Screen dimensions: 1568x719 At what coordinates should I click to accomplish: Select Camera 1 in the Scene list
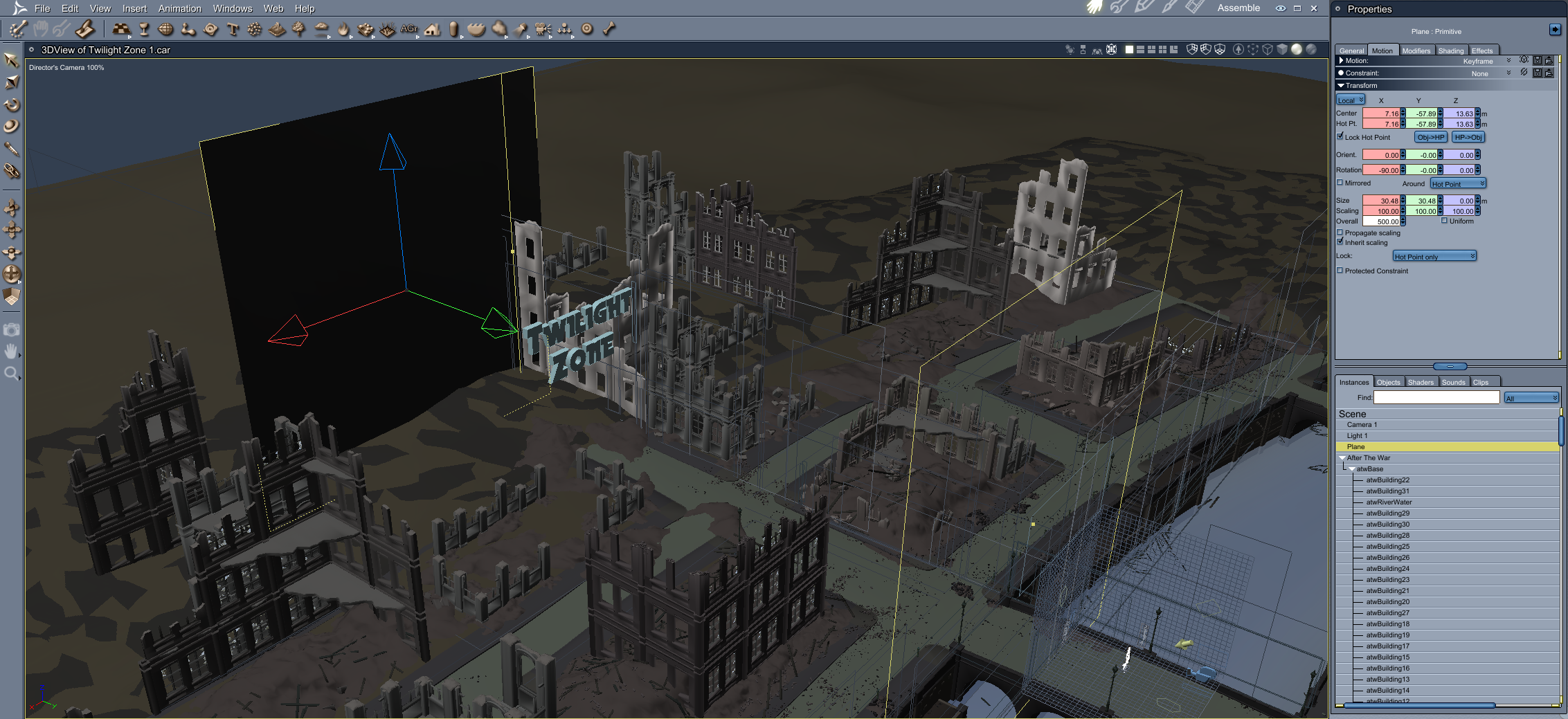click(1447, 424)
